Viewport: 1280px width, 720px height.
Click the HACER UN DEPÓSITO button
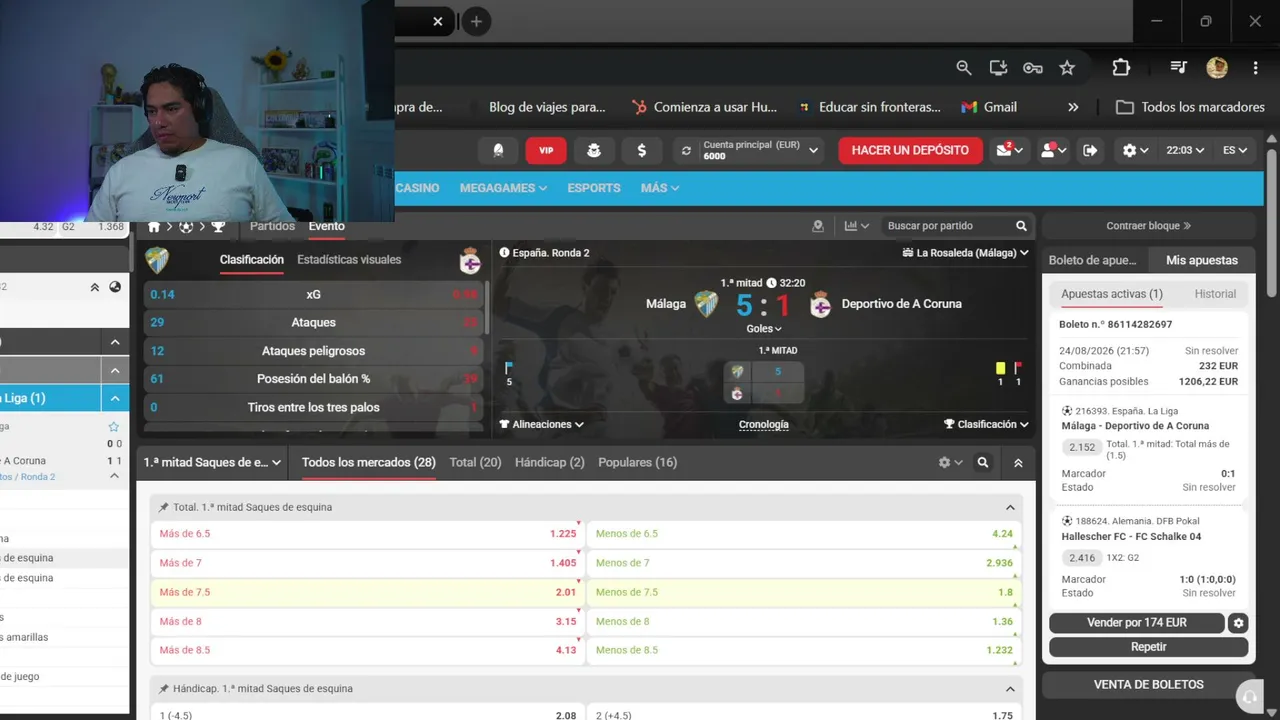point(910,150)
